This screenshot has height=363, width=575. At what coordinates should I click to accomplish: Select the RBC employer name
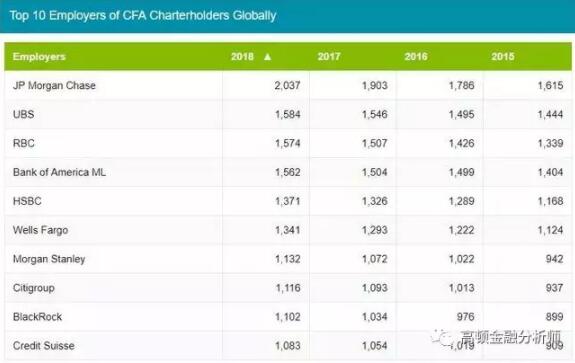tap(24, 143)
